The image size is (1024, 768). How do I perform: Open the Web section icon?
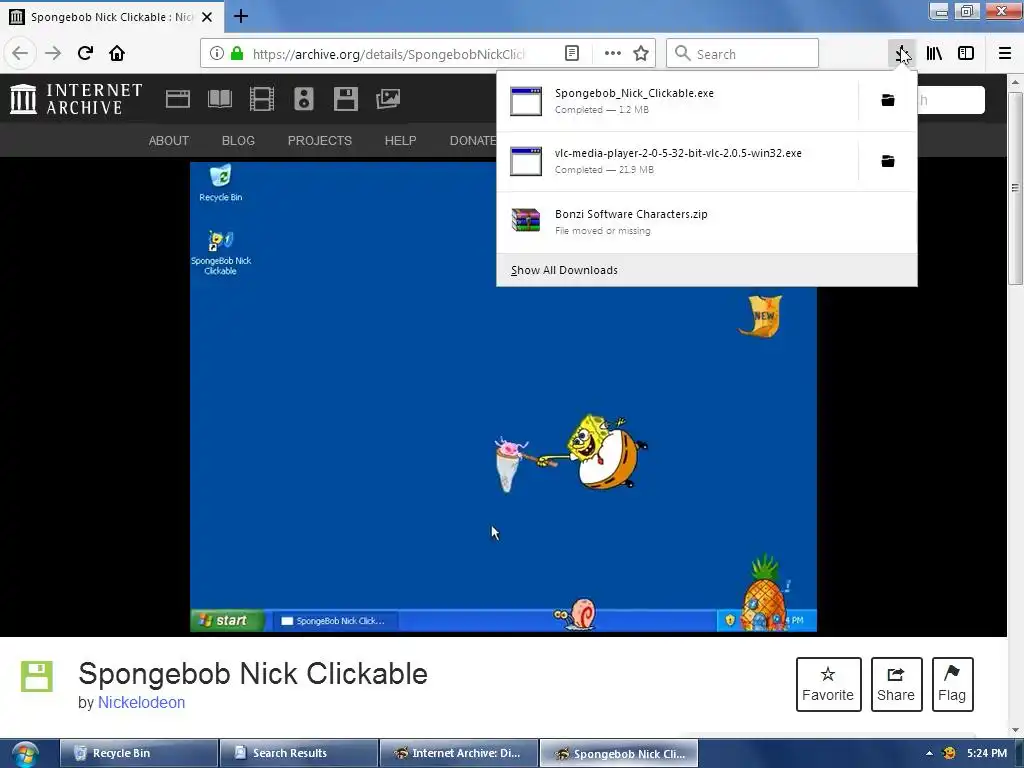point(178,99)
